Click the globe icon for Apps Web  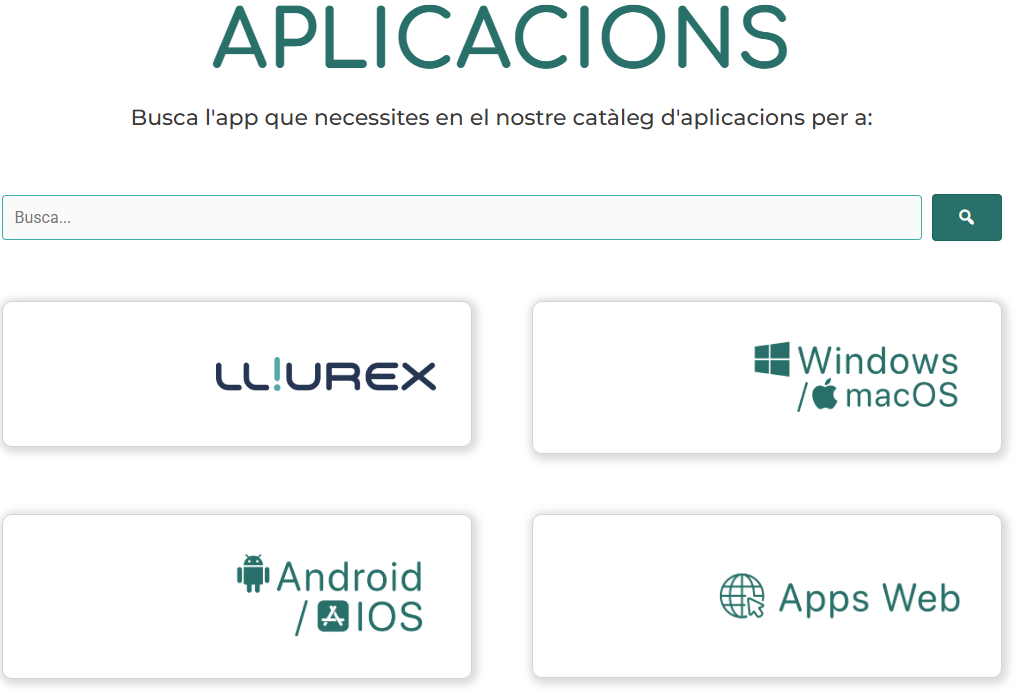742,597
